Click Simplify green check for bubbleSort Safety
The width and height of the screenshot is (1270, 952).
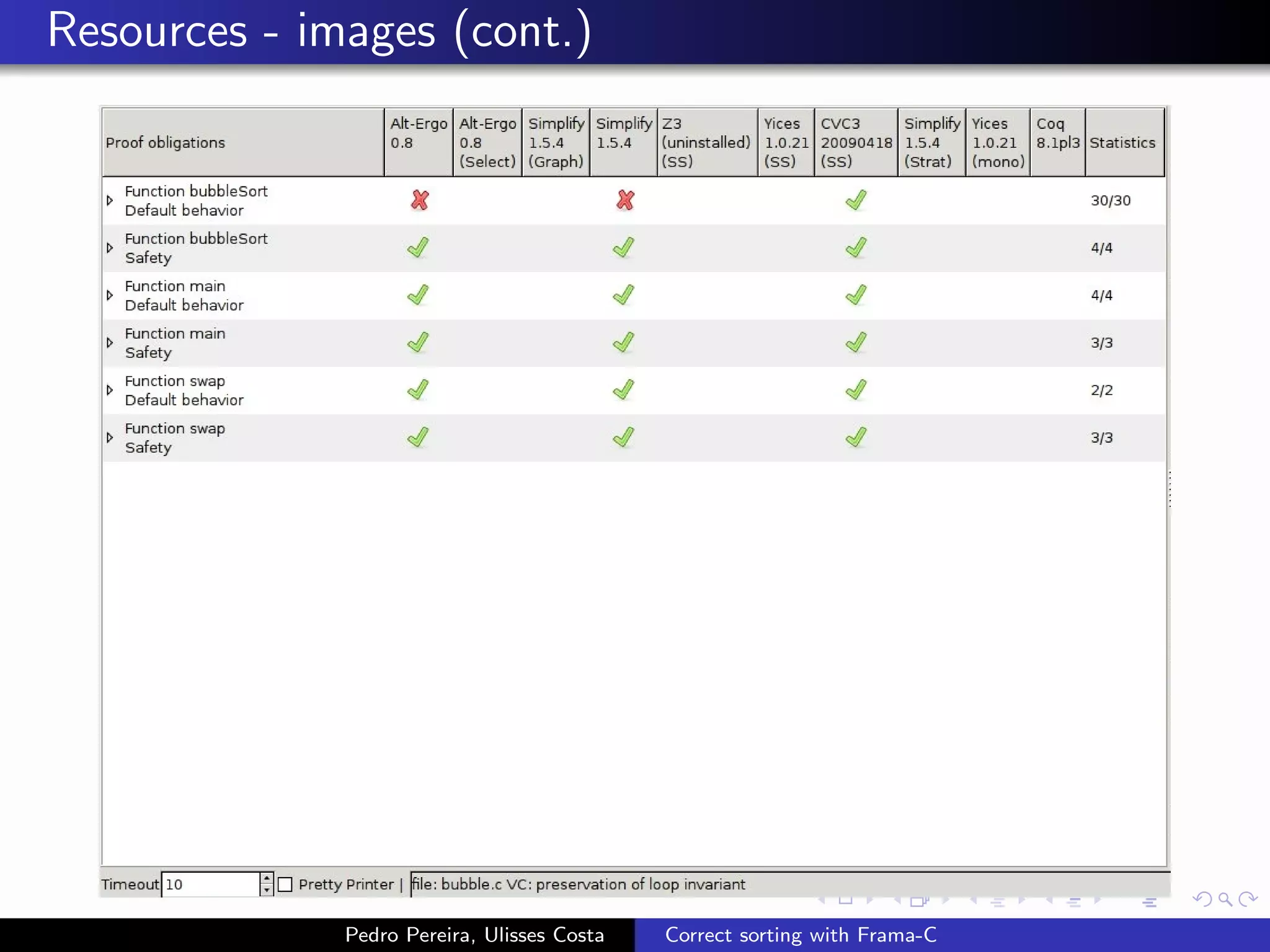623,248
